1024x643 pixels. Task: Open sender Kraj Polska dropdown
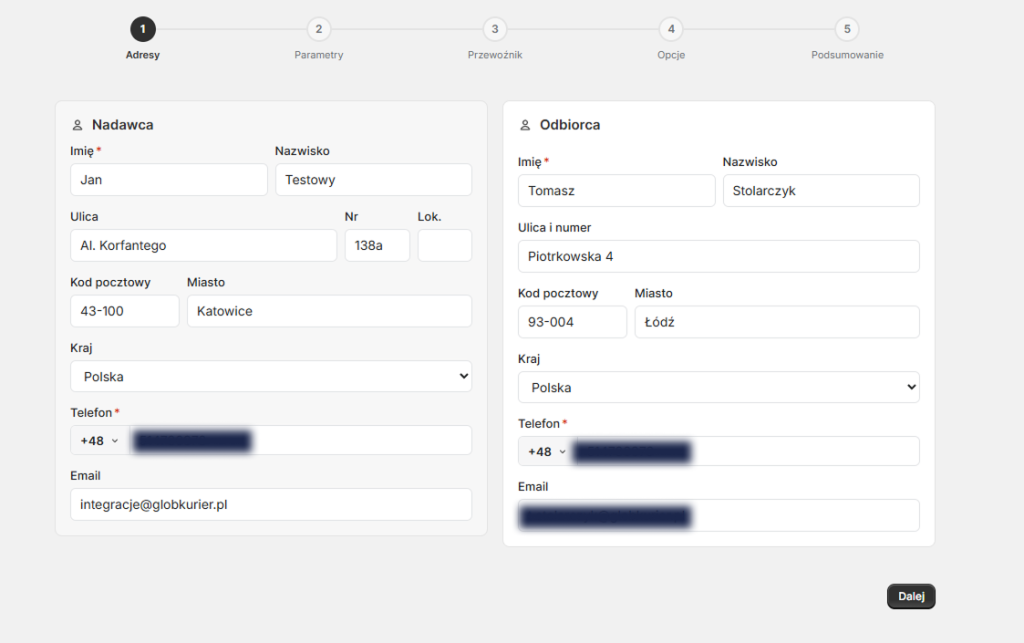[x=271, y=377]
